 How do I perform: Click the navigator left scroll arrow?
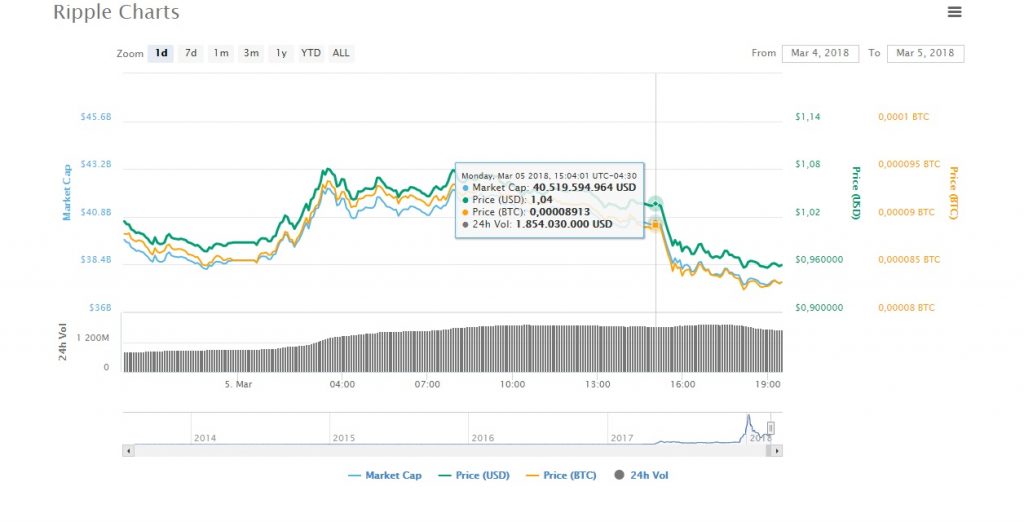[x=129, y=451]
